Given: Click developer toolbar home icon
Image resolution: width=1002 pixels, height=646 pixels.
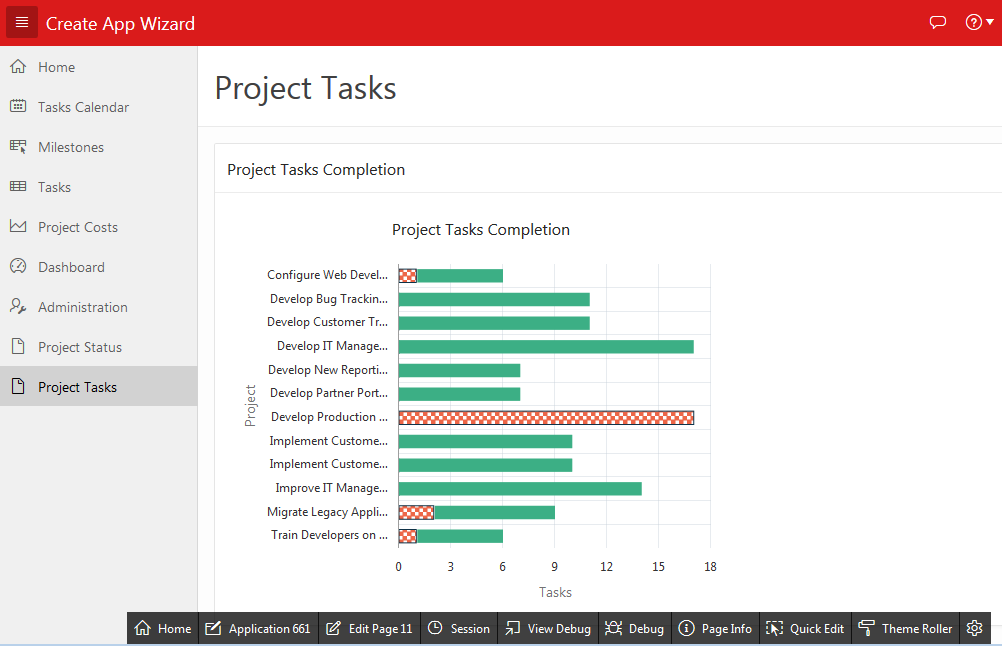Looking at the screenshot, I should coord(143,628).
